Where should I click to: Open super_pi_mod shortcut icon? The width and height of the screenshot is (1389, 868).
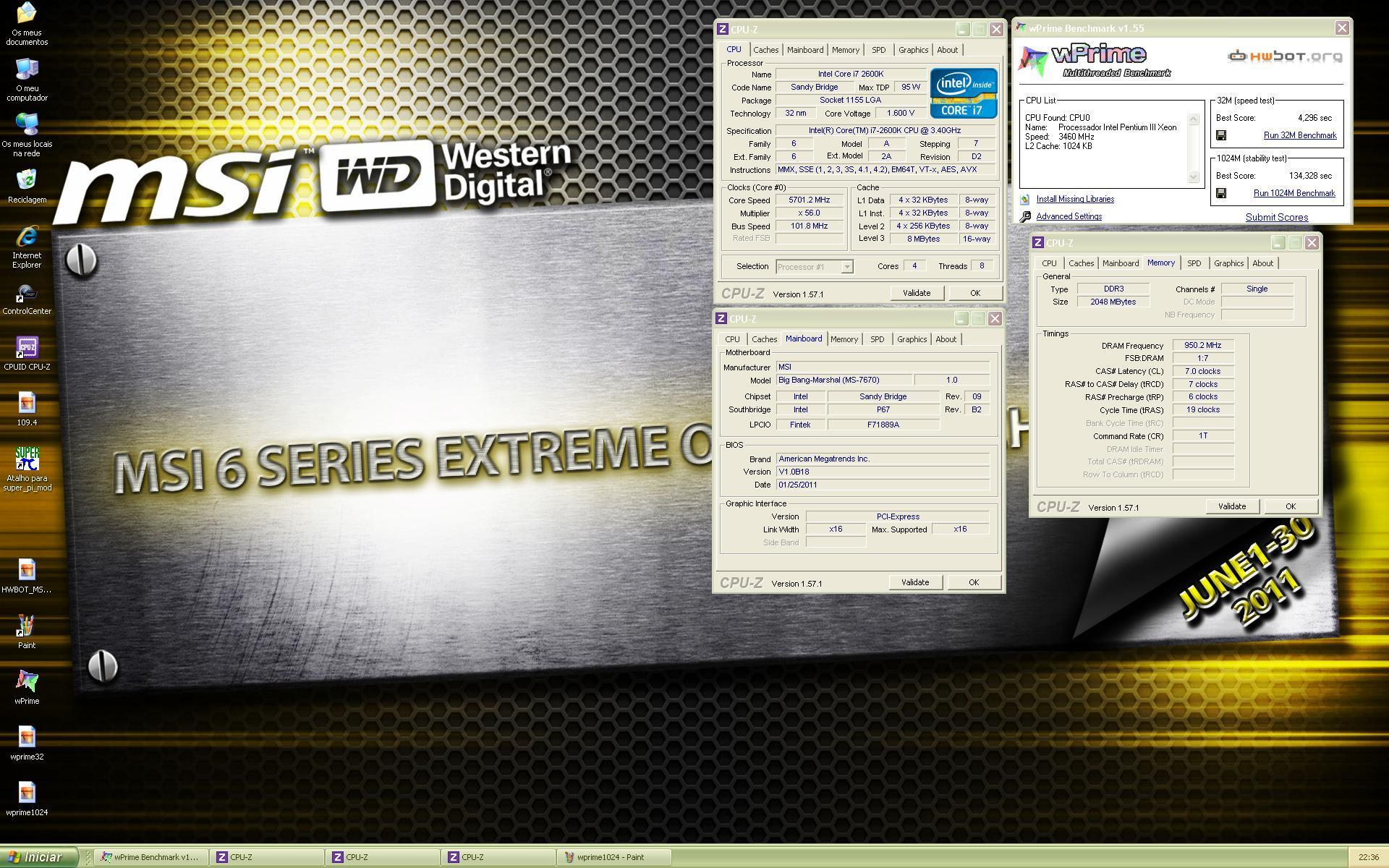[27, 469]
